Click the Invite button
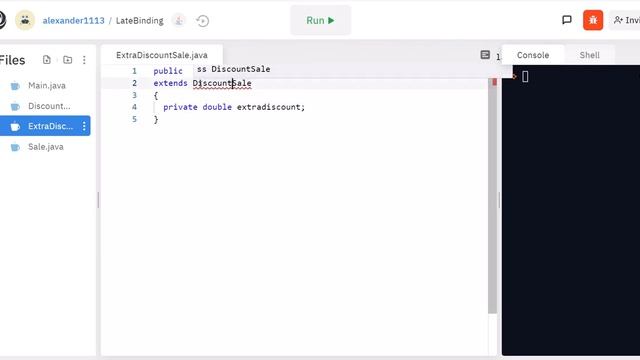640x360 pixels. [626, 20]
